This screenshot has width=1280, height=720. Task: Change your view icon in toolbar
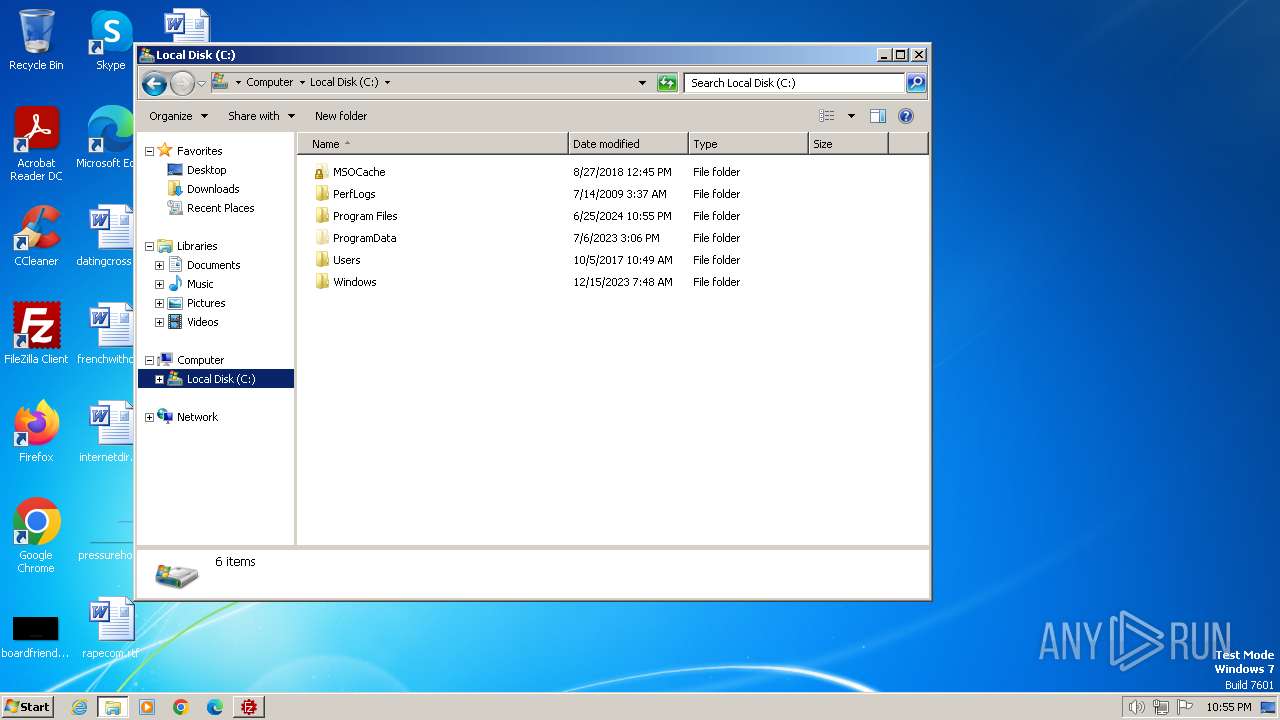pos(826,116)
